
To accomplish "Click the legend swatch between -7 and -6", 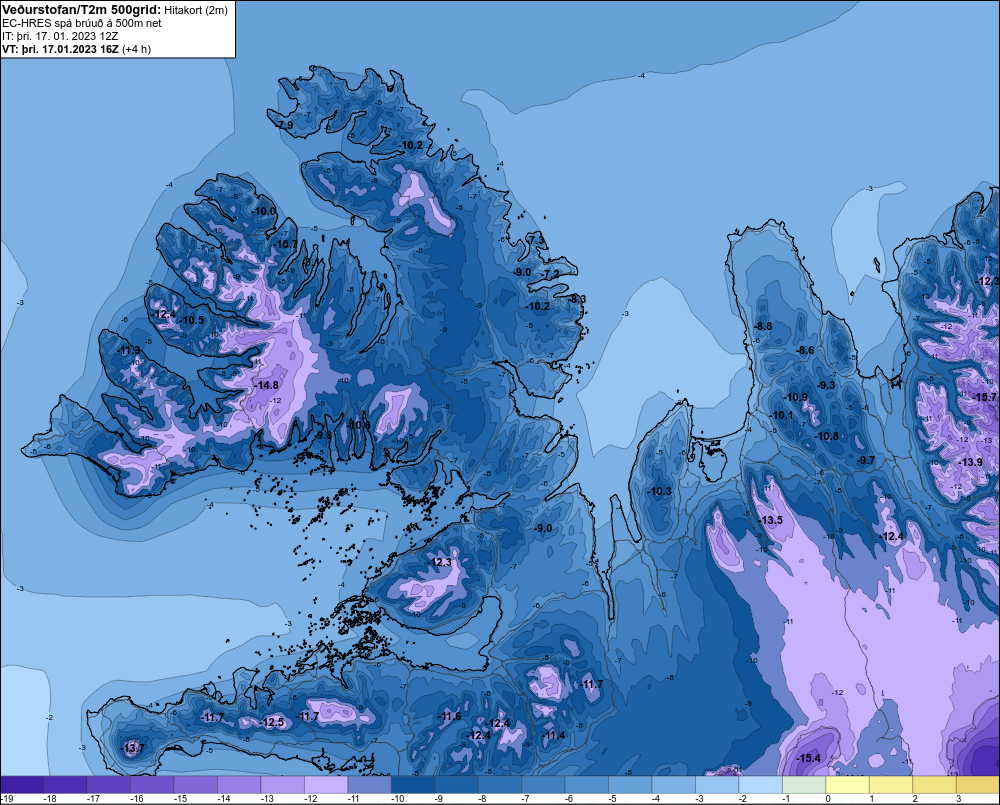I will 543,785.
